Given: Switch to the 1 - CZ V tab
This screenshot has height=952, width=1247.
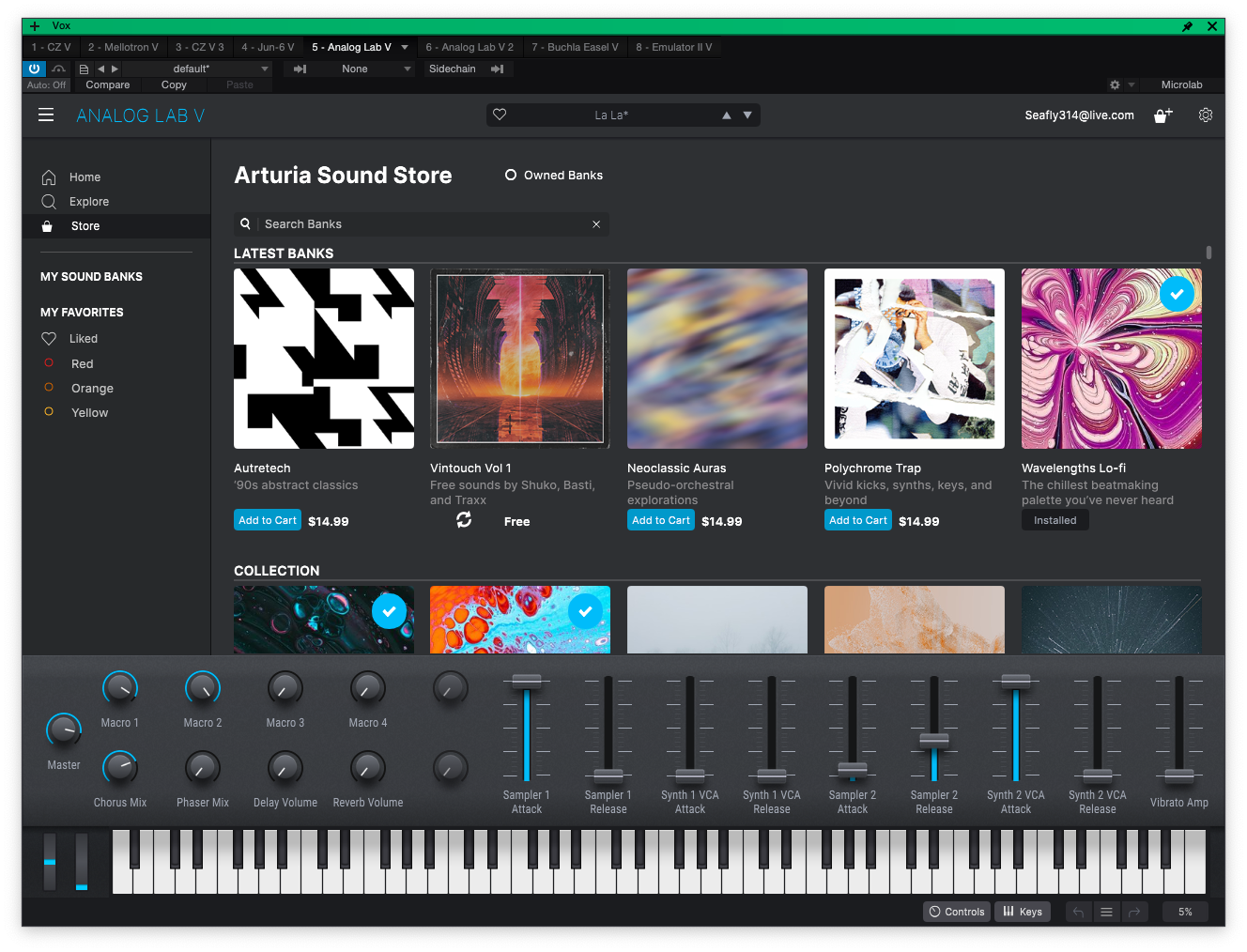Looking at the screenshot, I should pos(51,47).
